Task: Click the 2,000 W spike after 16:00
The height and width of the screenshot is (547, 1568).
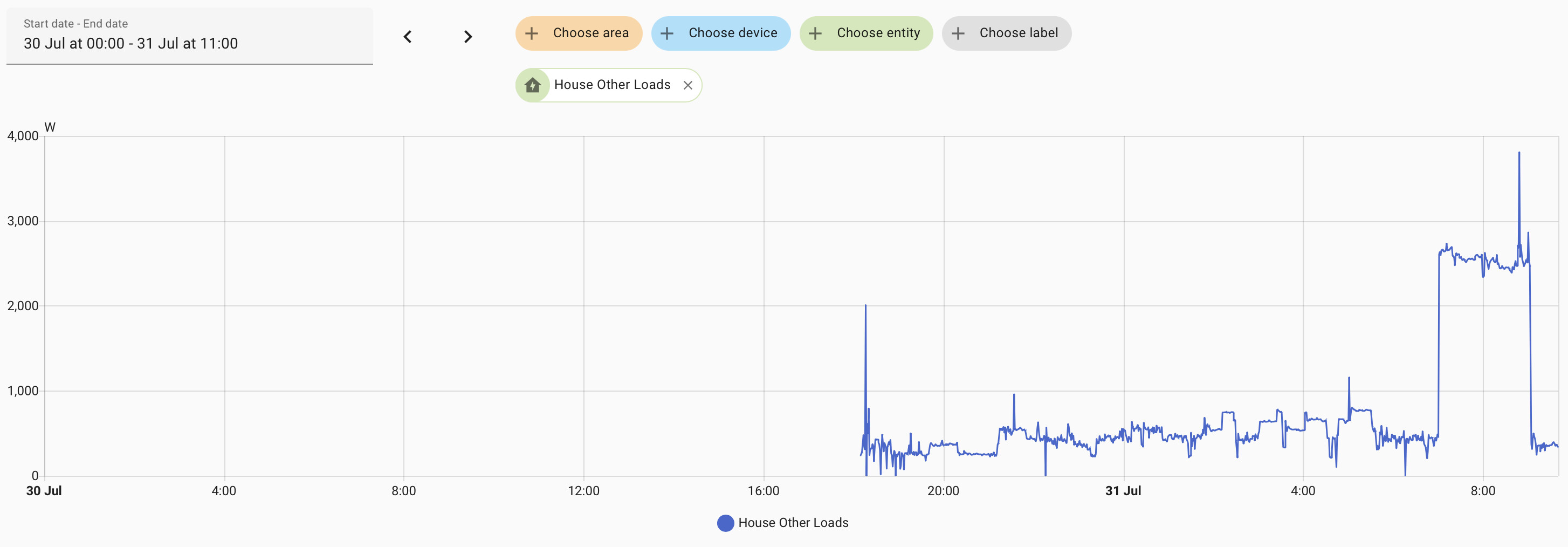Action: click(x=865, y=306)
